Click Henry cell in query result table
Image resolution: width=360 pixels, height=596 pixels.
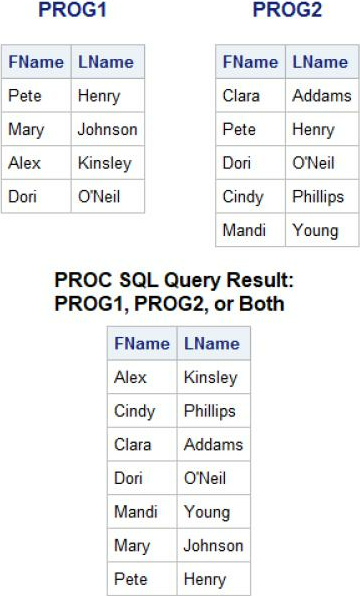[x=214, y=579]
